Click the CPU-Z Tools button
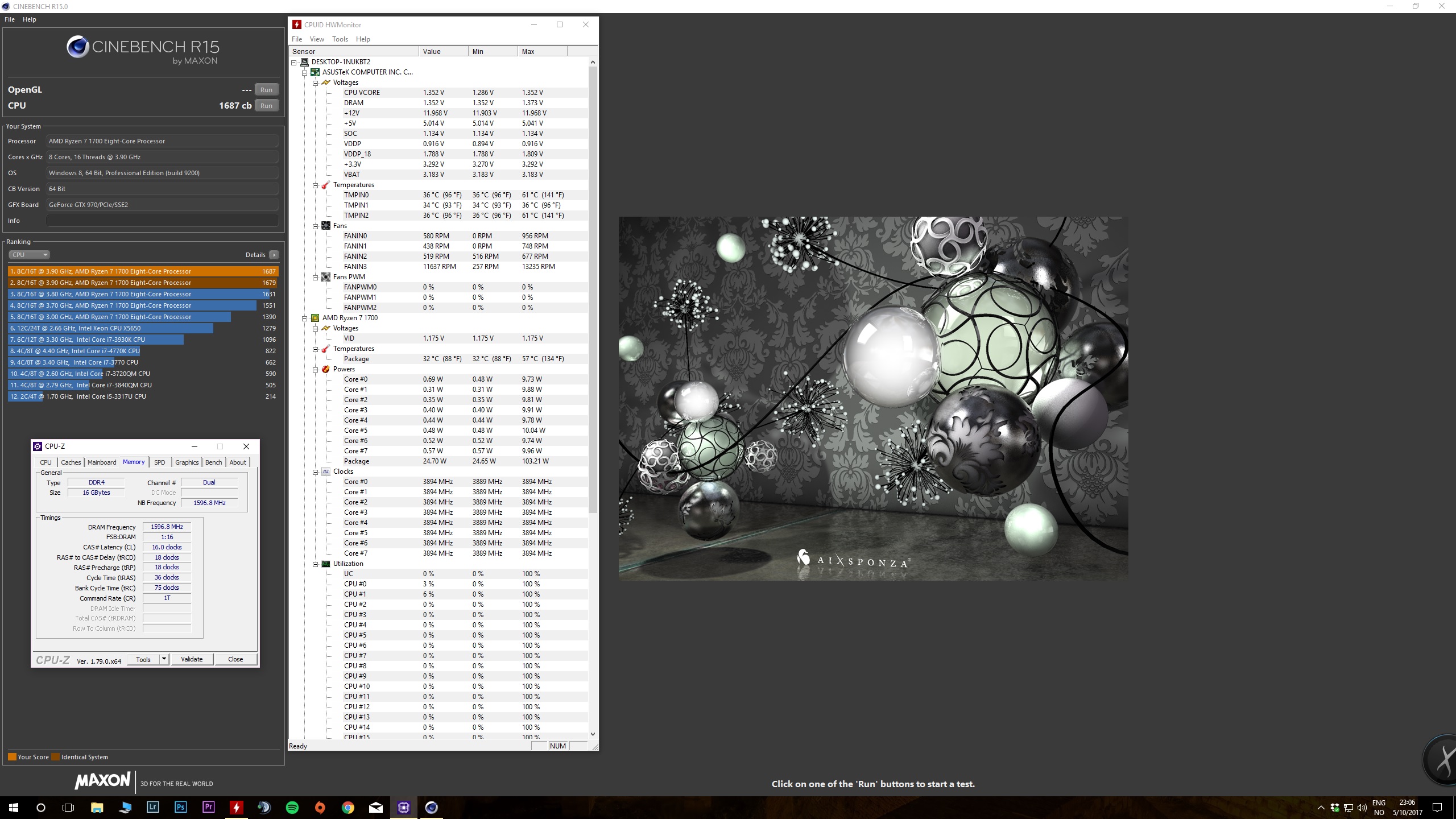Image resolution: width=1456 pixels, height=819 pixels. coord(143,660)
